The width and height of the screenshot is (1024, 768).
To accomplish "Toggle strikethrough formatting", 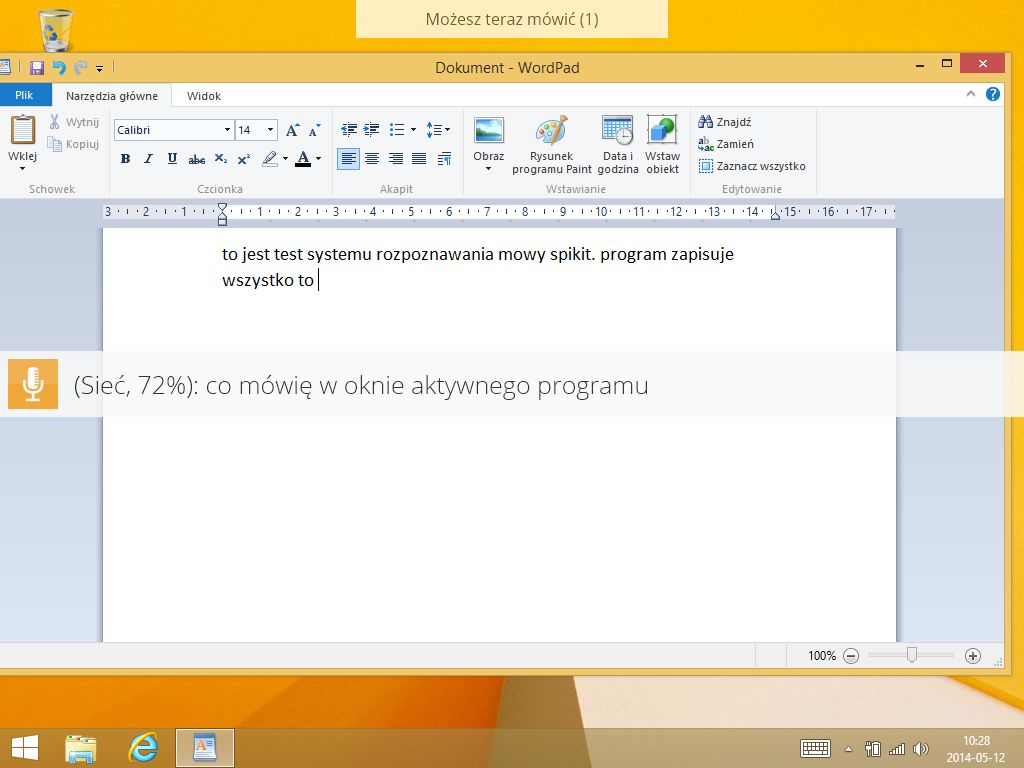I will click(x=197, y=159).
